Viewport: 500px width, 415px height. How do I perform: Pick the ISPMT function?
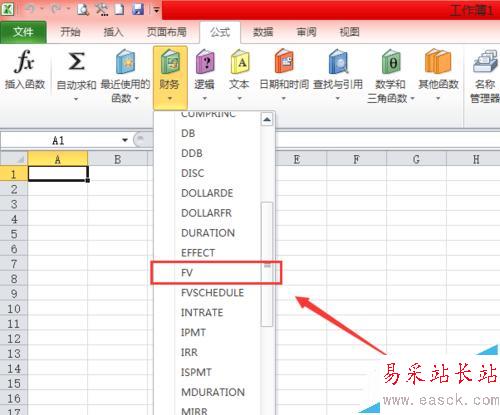(x=207, y=372)
